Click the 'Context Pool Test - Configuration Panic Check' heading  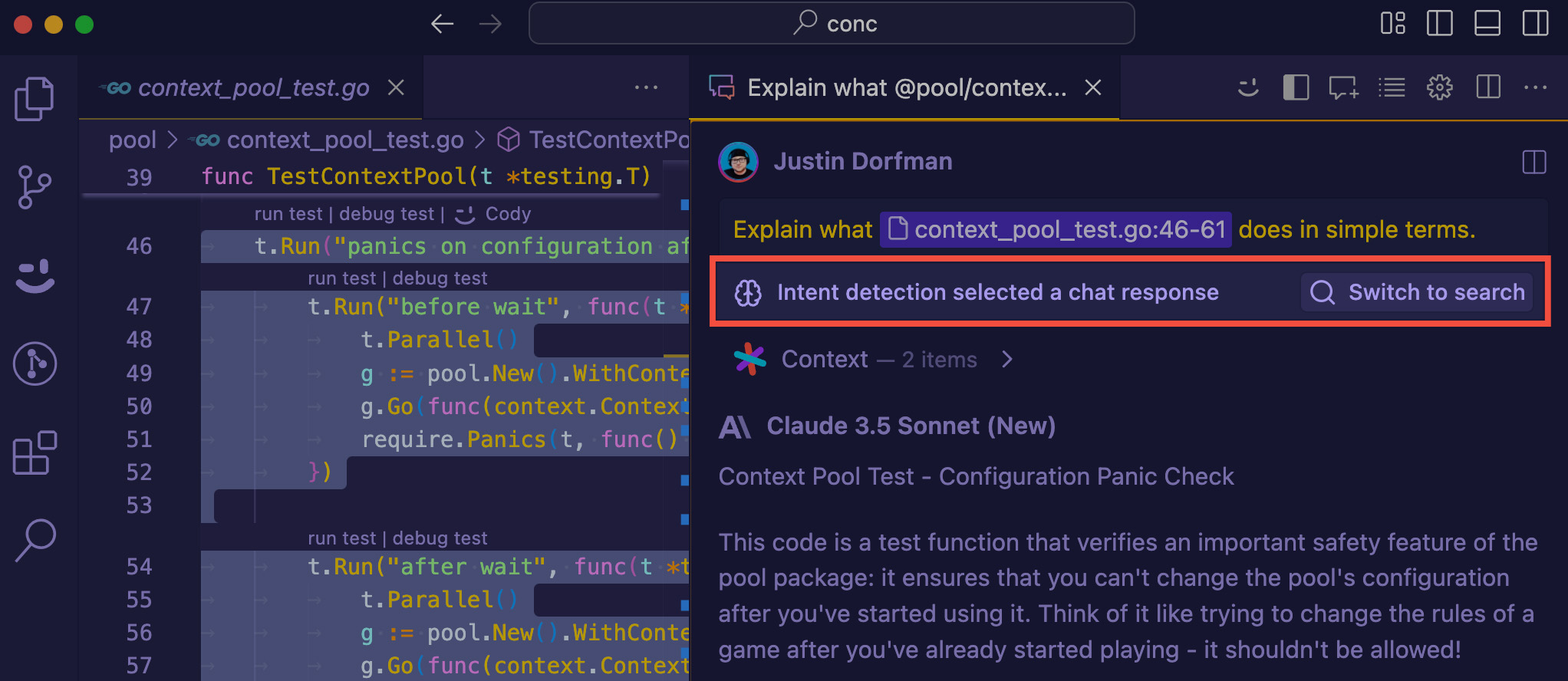[976, 476]
